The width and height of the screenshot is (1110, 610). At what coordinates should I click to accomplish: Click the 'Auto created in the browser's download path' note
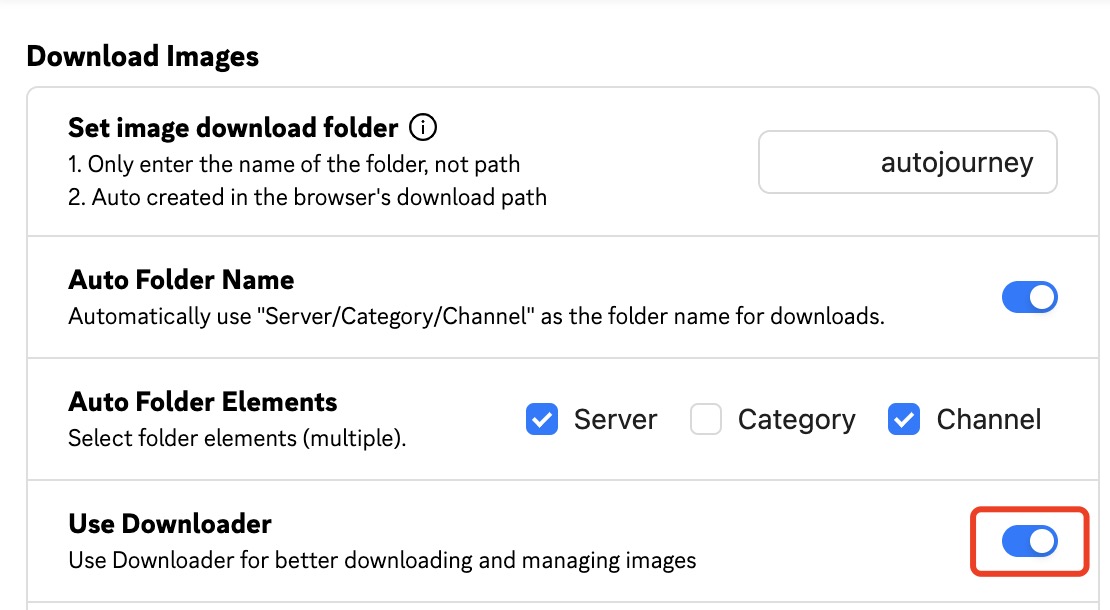(x=307, y=197)
